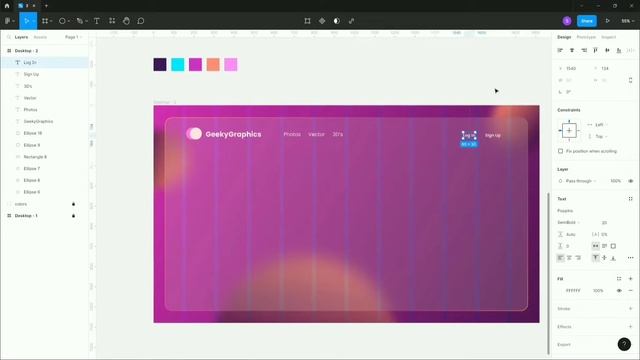
Task: Click the Share button
Action: 587,21
